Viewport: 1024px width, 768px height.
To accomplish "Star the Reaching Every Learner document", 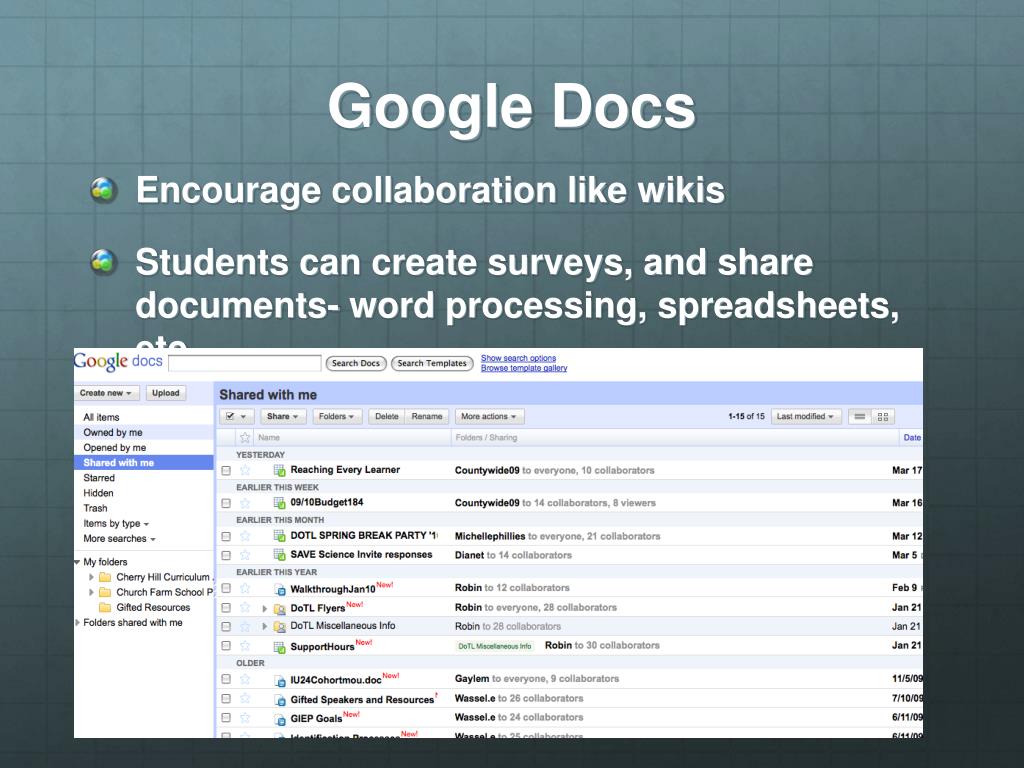I will (245, 470).
